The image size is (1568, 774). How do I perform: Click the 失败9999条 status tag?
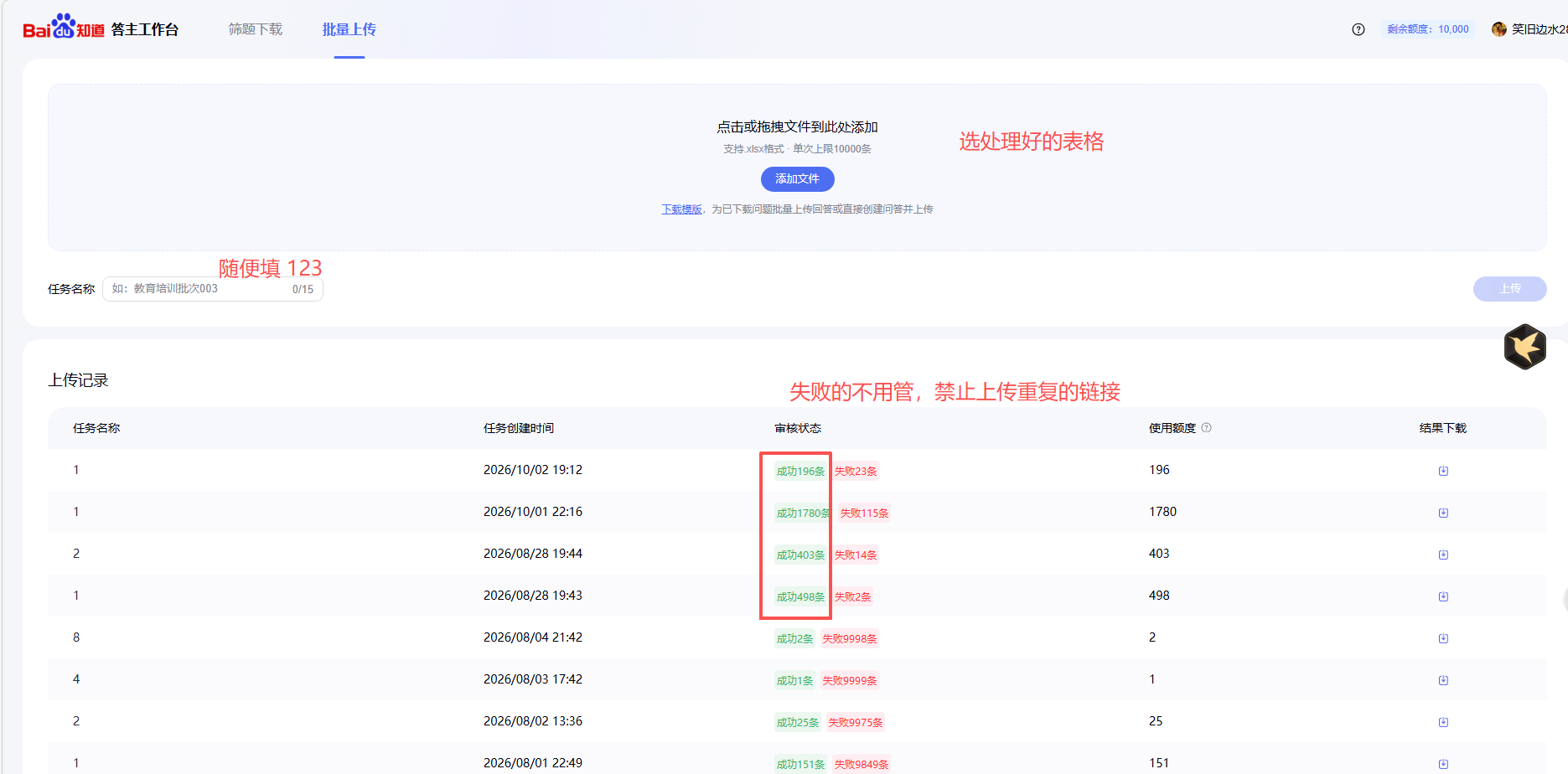point(850,681)
